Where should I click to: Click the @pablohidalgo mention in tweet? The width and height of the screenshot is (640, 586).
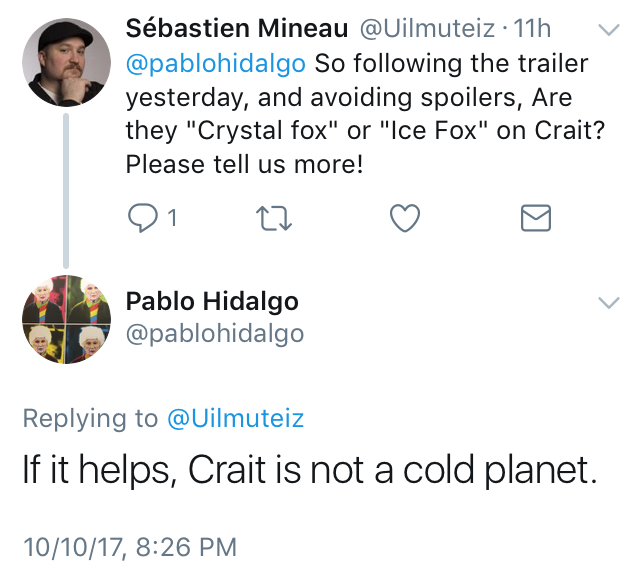[x=216, y=64]
